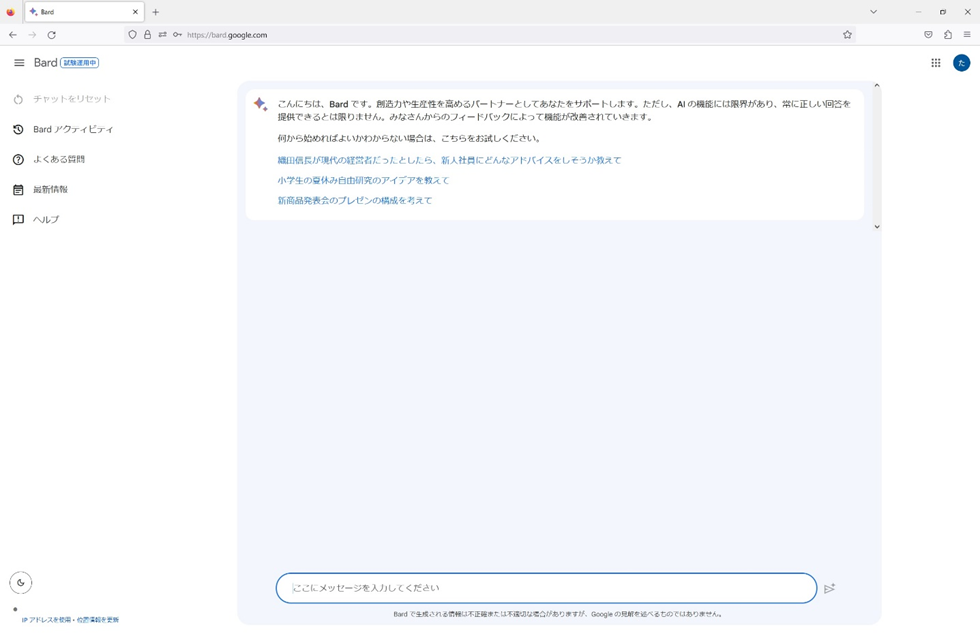Select 最新情報 in the sidebar

[x=51, y=189]
